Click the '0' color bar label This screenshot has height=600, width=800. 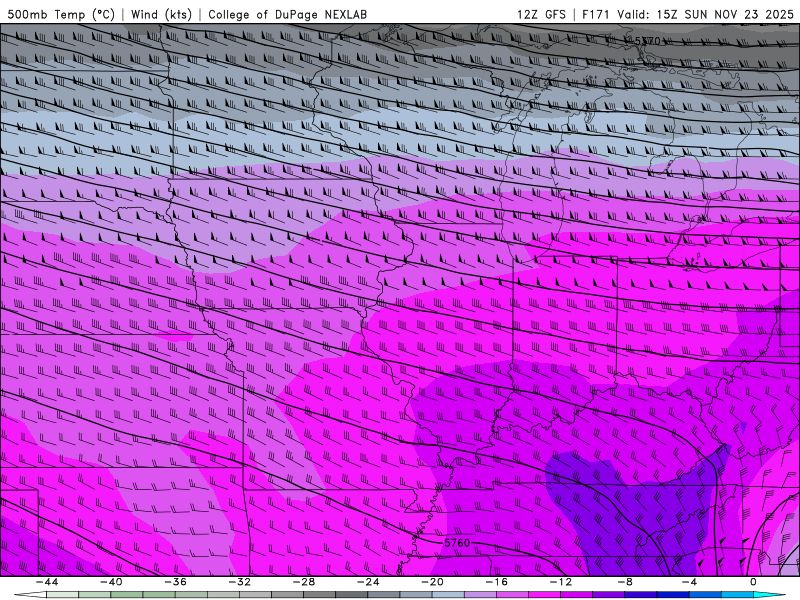tap(754, 582)
